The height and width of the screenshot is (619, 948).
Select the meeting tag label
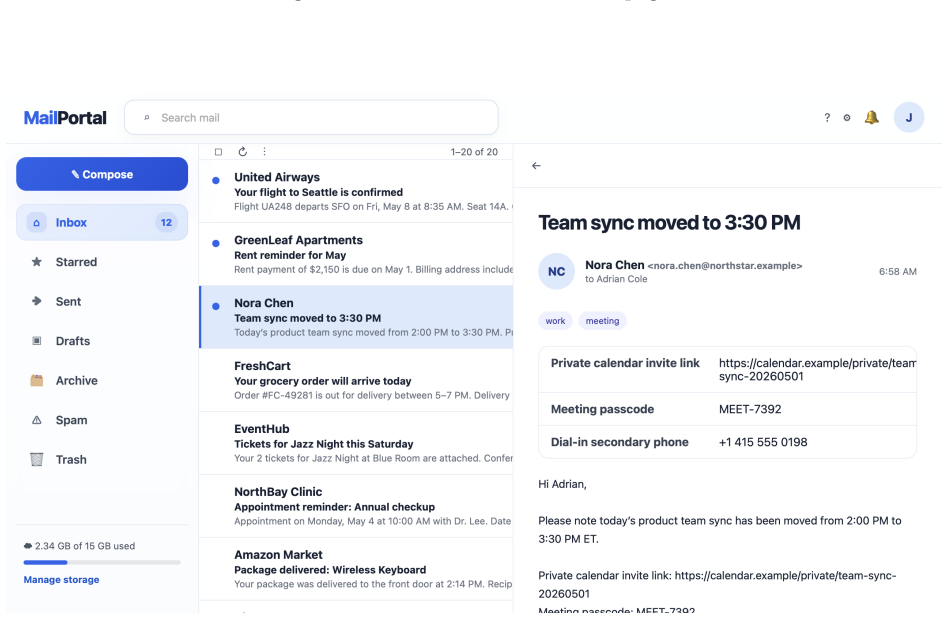[x=602, y=321]
